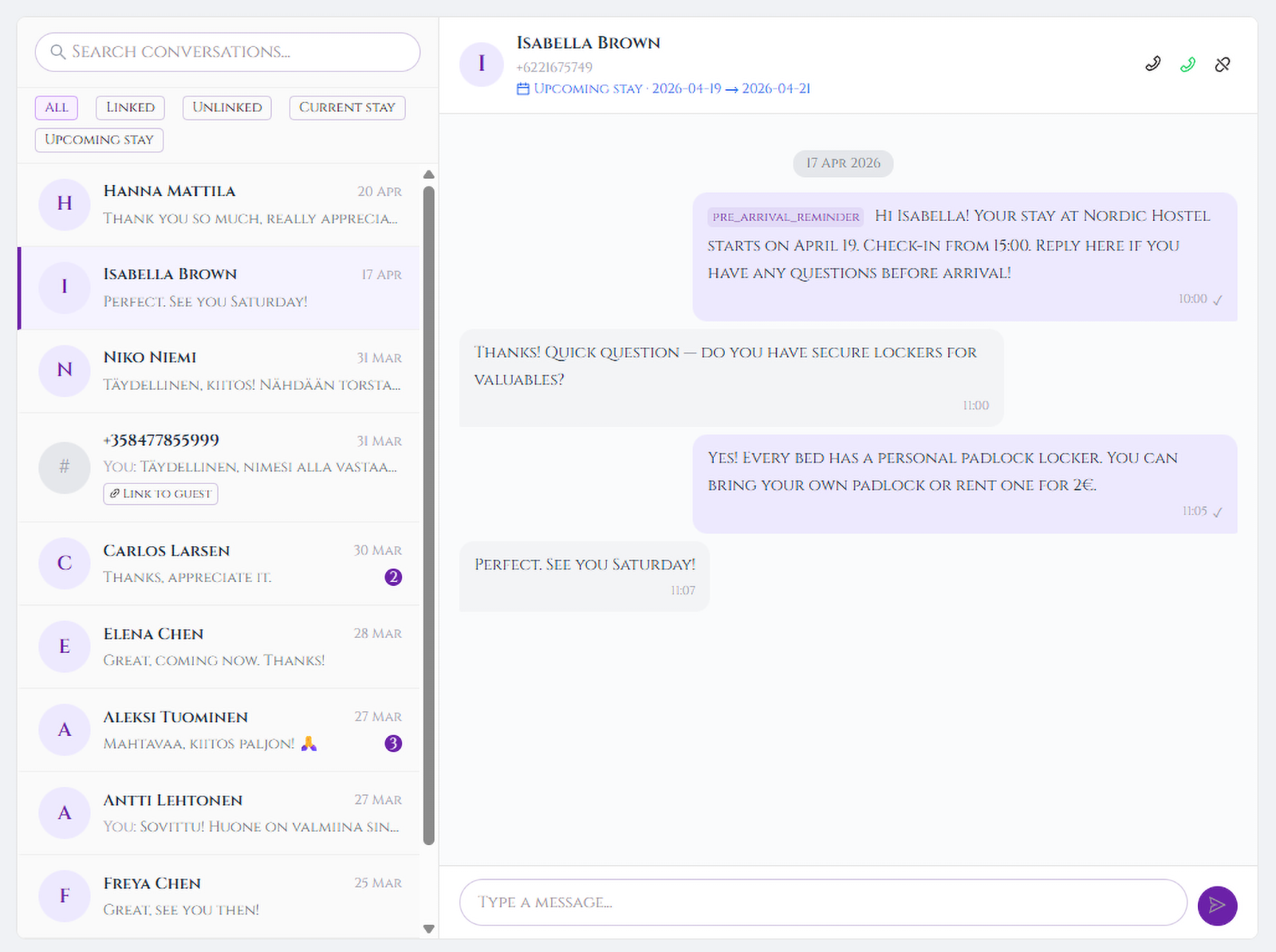This screenshot has width=1276, height=952.
Task: Click Isabella Brown's avatar in the header
Action: pos(482,64)
